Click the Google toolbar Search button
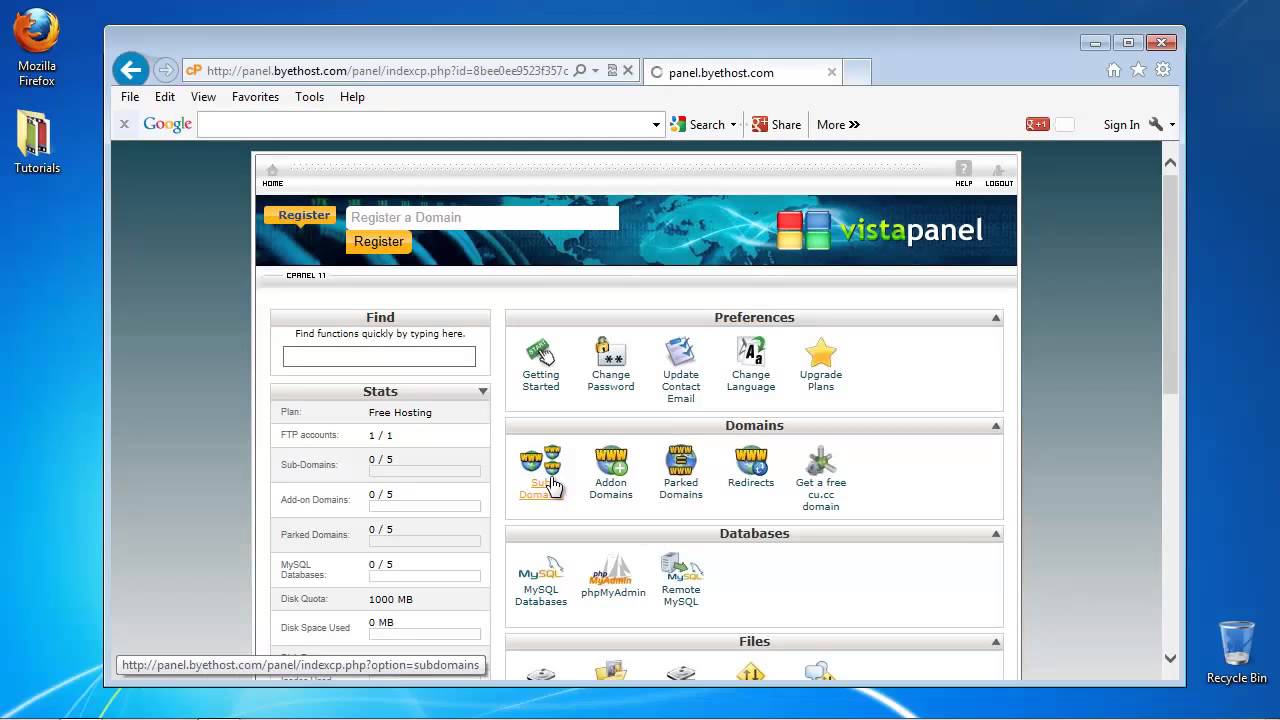The image size is (1280, 720). 699,125
